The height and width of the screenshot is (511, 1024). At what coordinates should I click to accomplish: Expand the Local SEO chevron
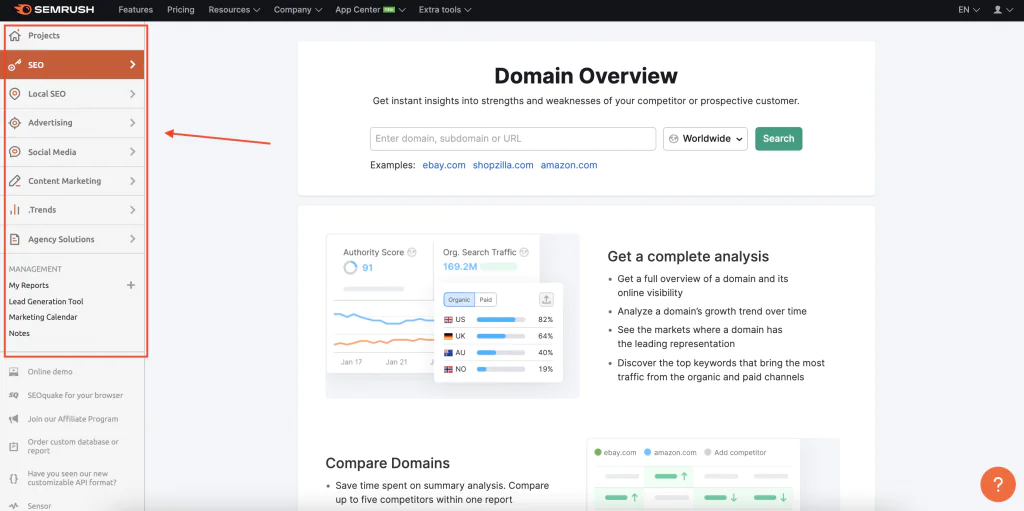tap(133, 94)
